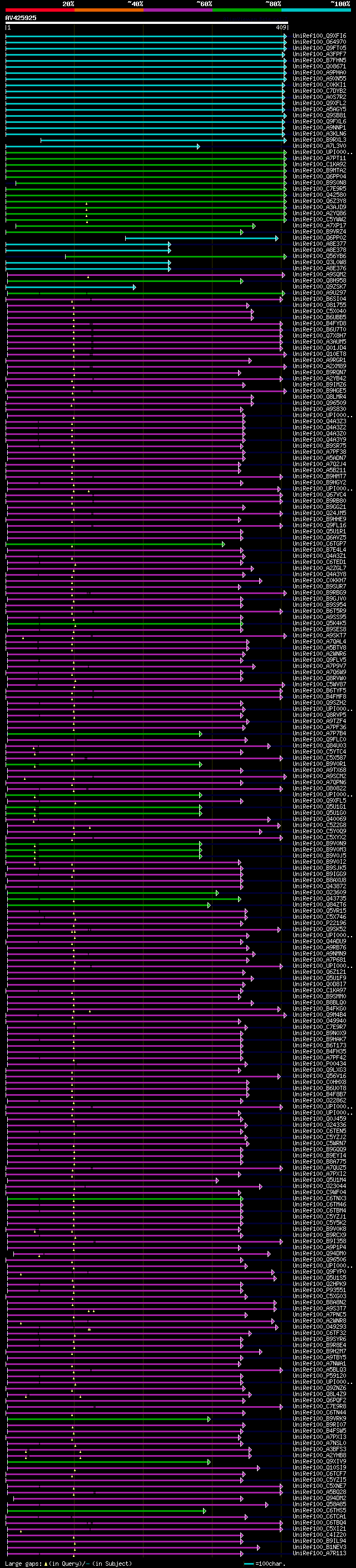Click the UniRef100_Q67VC4 label
This screenshot has height=1568, width=356.
pyautogui.click(x=319, y=495)
